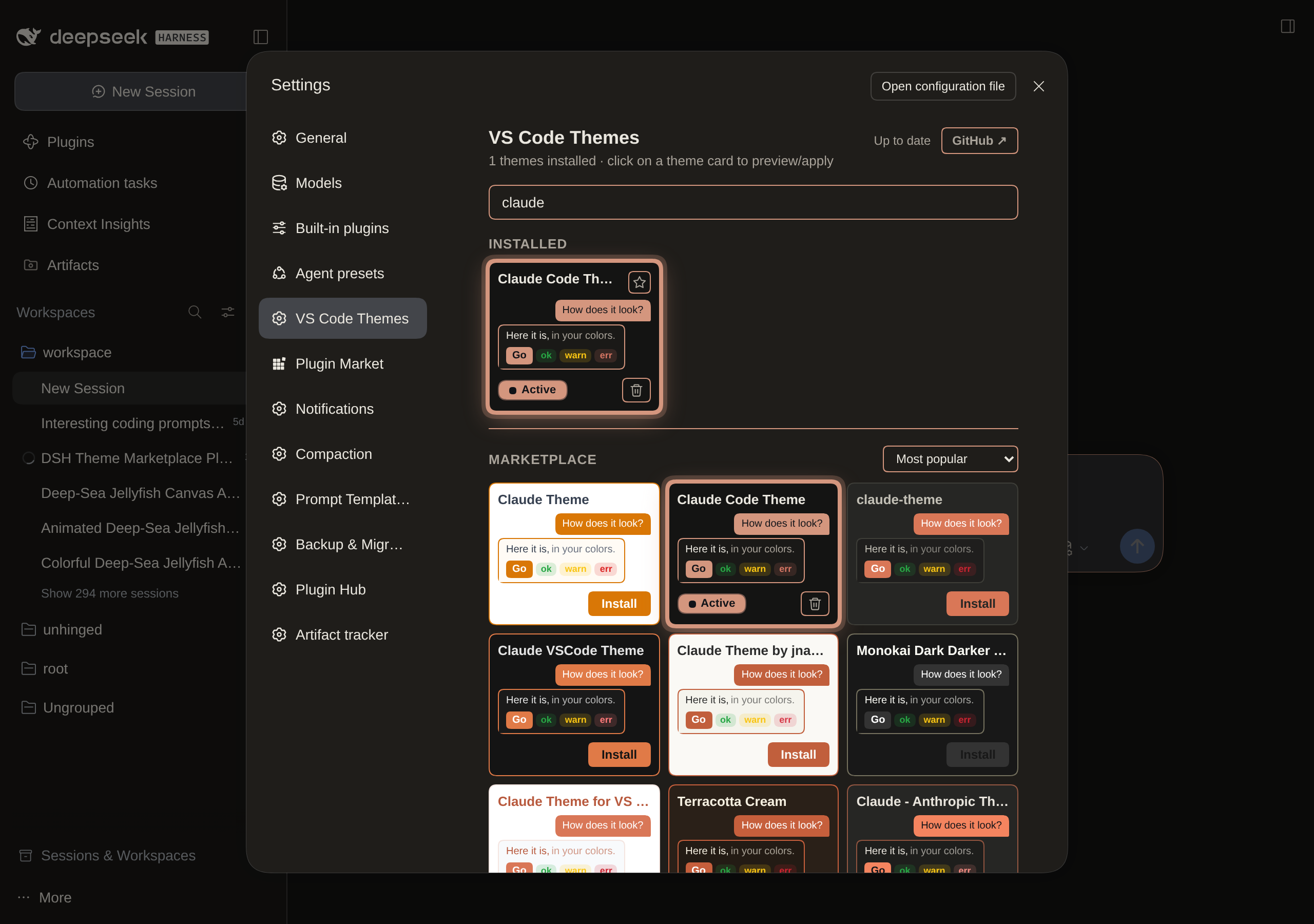Show 294 more sessions
Image resolution: width=1314 pixels, height=924 pixels.
(110, 594)
